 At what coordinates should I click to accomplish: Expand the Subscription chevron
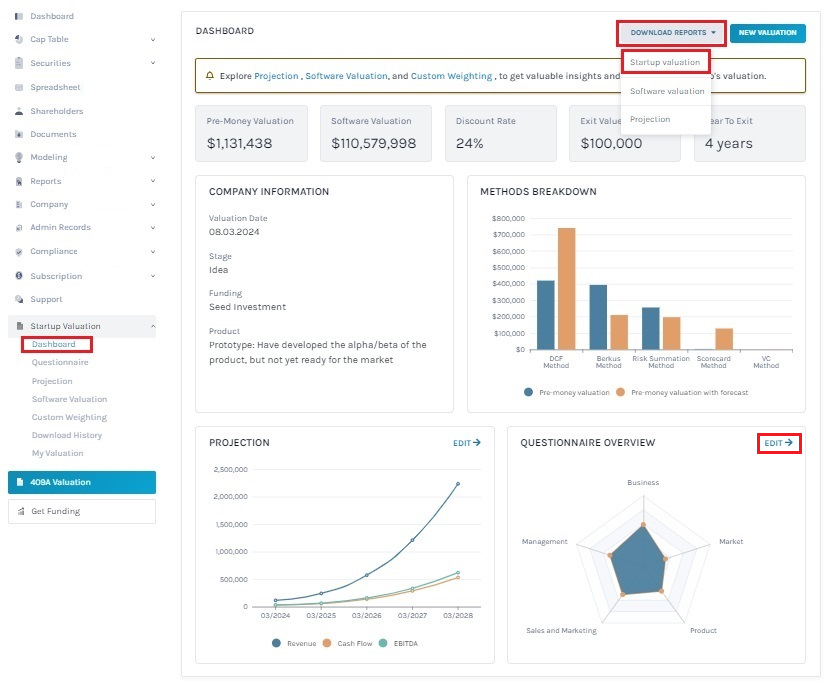[153, 276]
